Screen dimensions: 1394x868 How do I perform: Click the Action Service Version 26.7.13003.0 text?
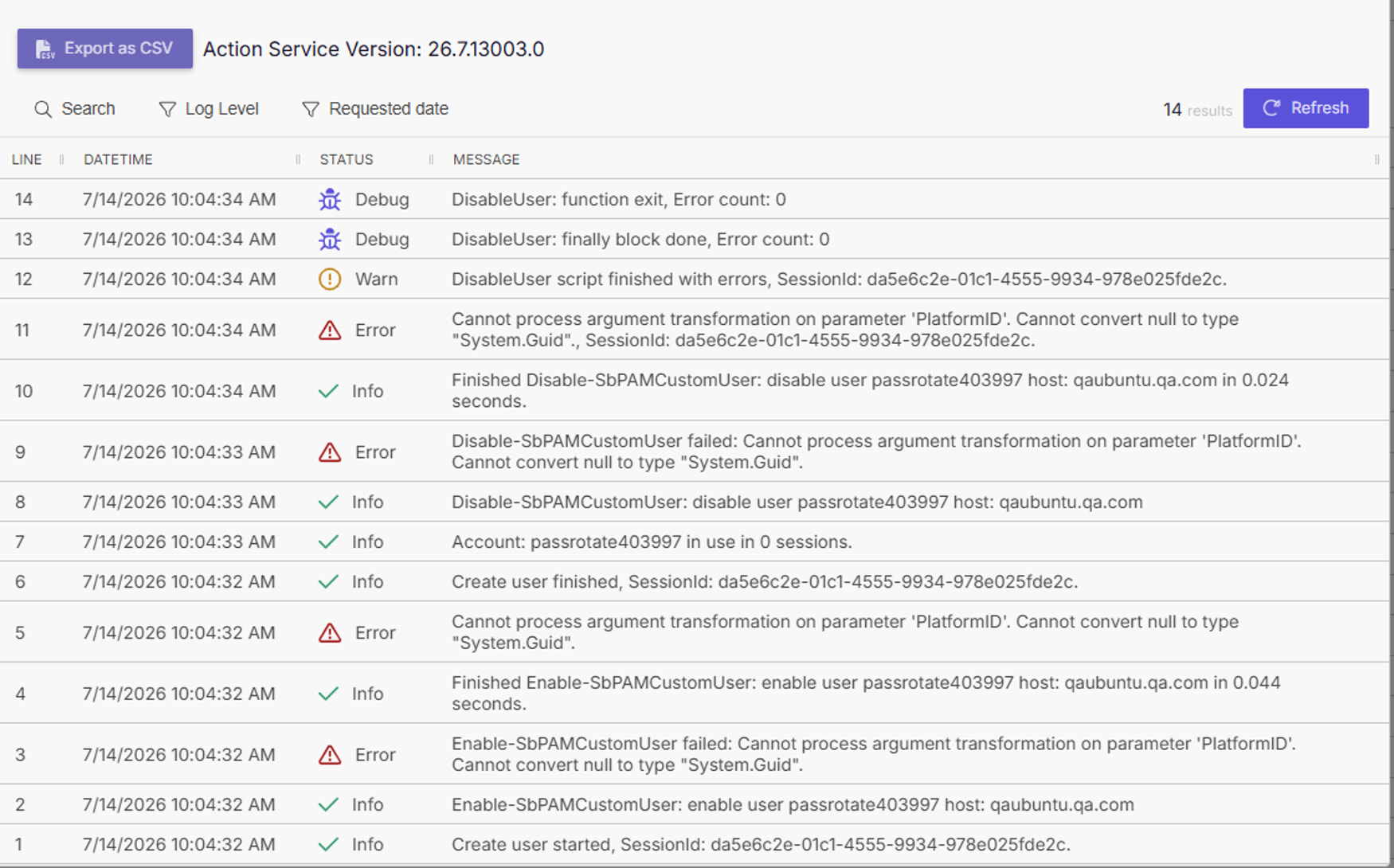click(x=374, y=49)
